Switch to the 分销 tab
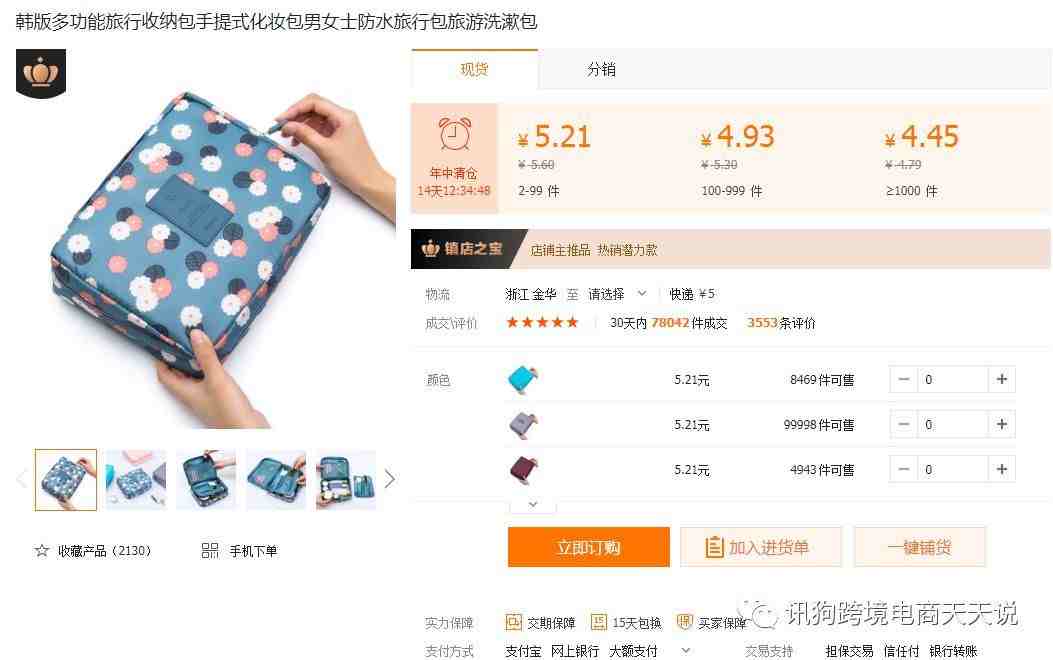This screenshot has width=1053, height=660. tap(601, 69)
